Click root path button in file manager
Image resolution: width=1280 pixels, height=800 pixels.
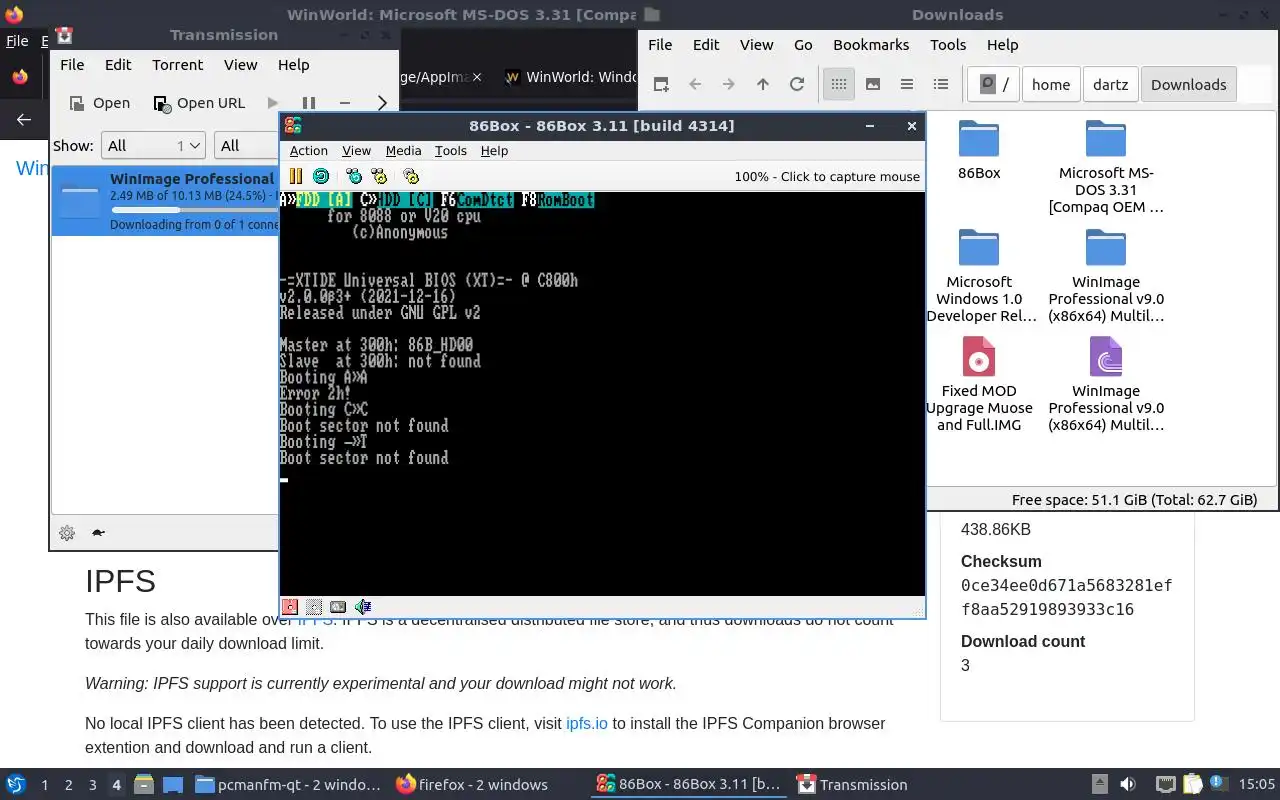994,84
